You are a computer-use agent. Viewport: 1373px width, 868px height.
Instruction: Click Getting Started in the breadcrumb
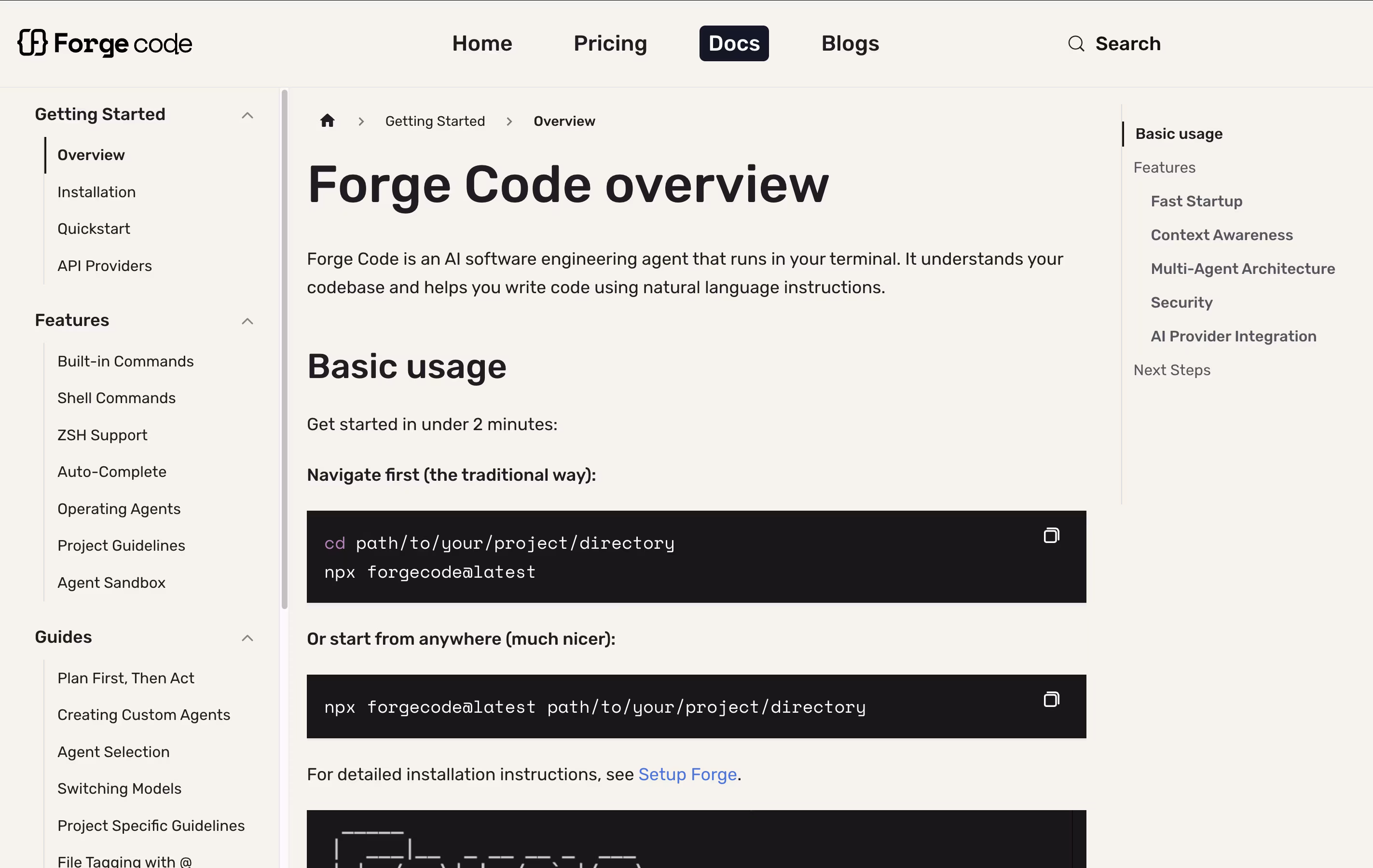point(435,122)
